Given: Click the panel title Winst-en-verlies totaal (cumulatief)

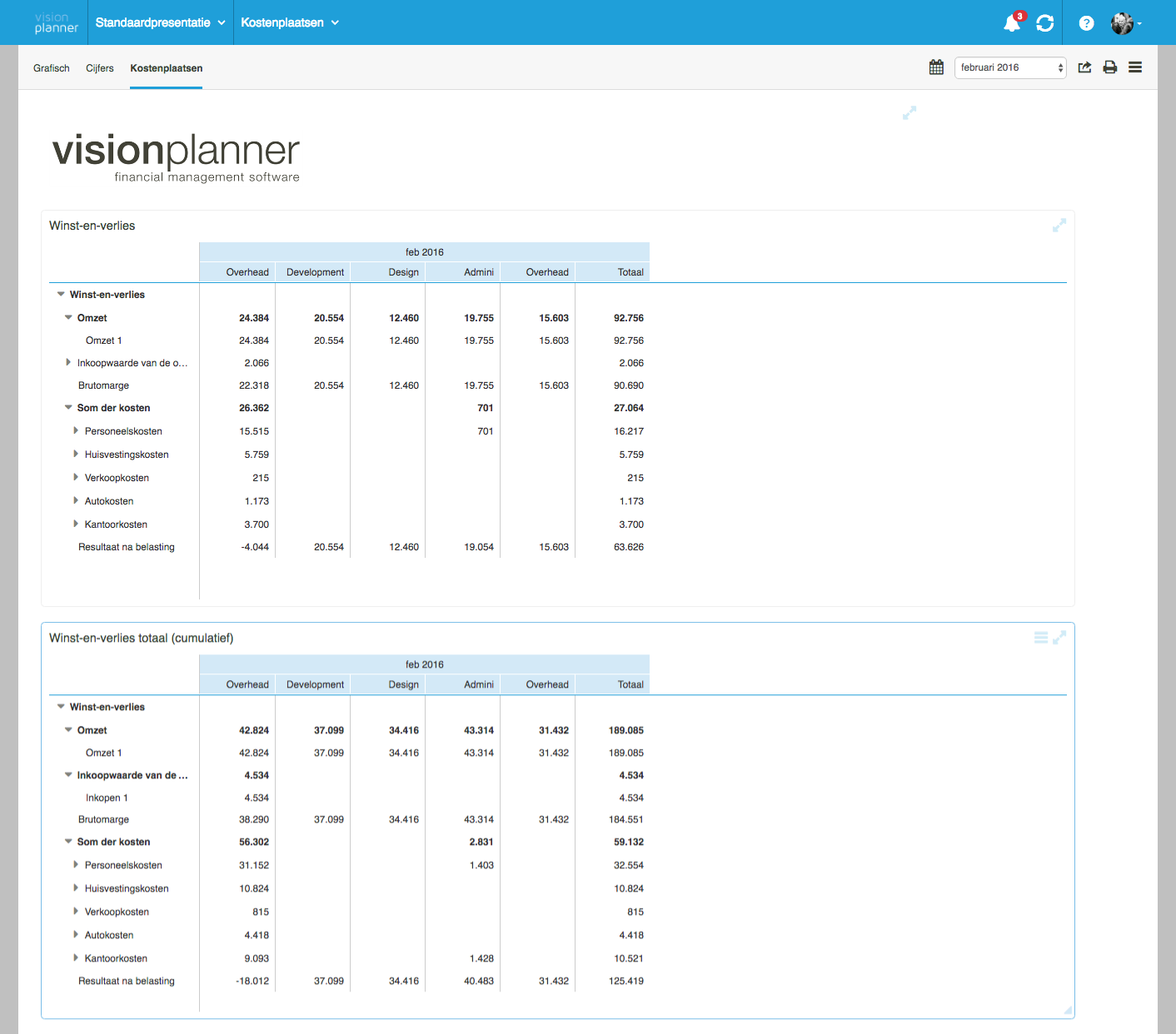Looking at the screenshot, I should 142,638.
